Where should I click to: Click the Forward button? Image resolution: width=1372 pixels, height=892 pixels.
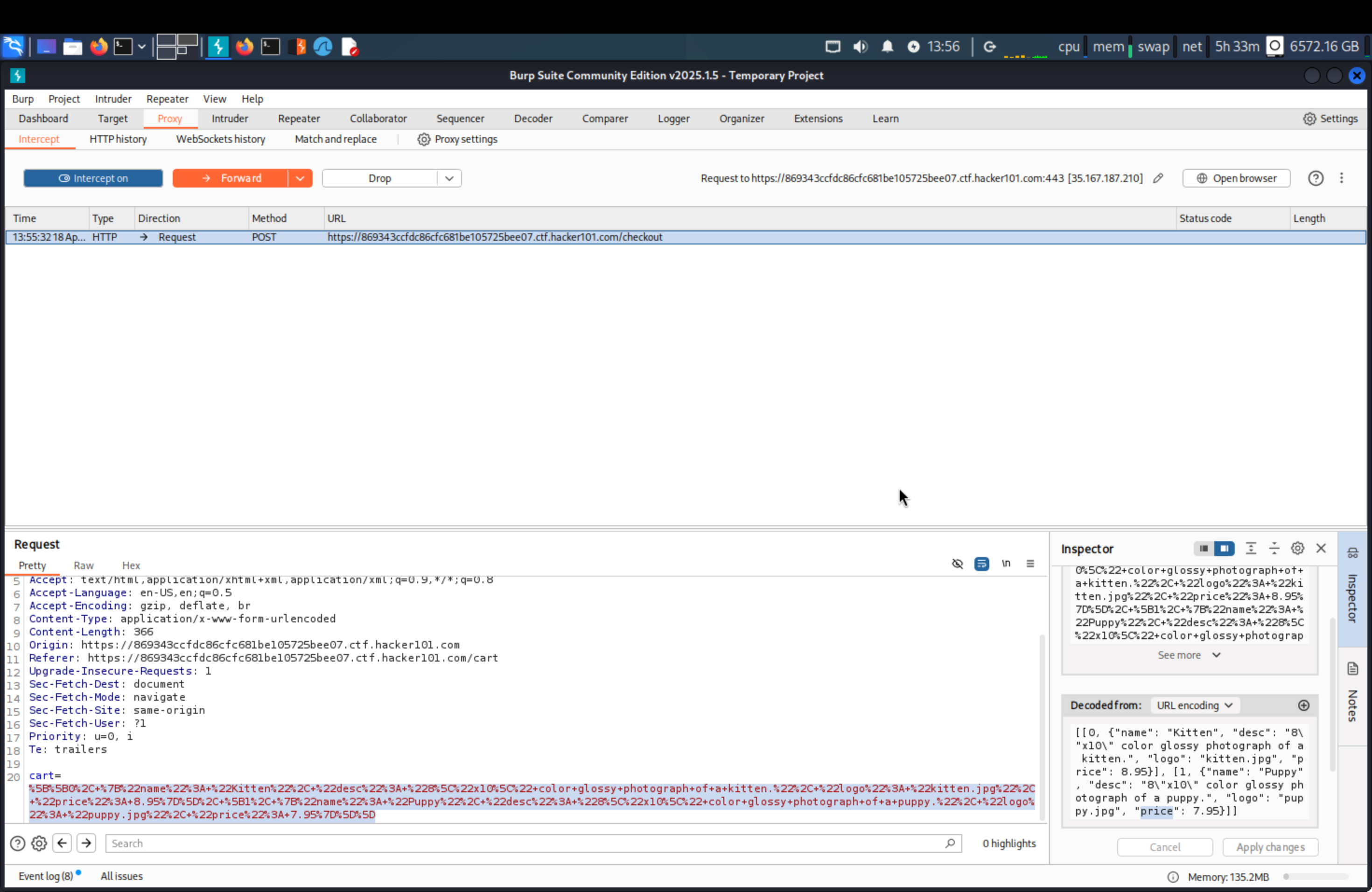(231, 178)
